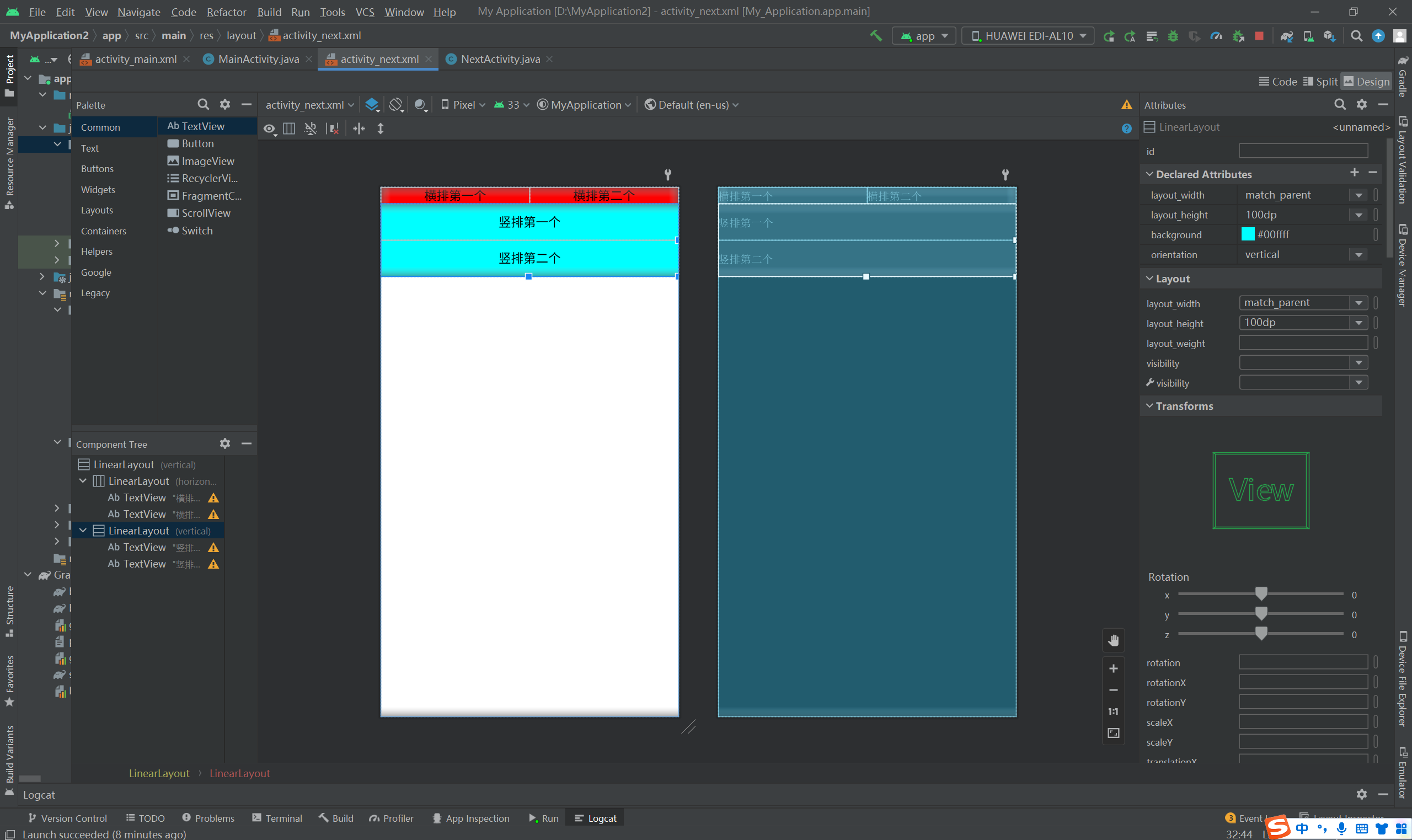Toggle View Options eye icon
Viewport: 1412px width, 840px height.
tap(269, 129)
